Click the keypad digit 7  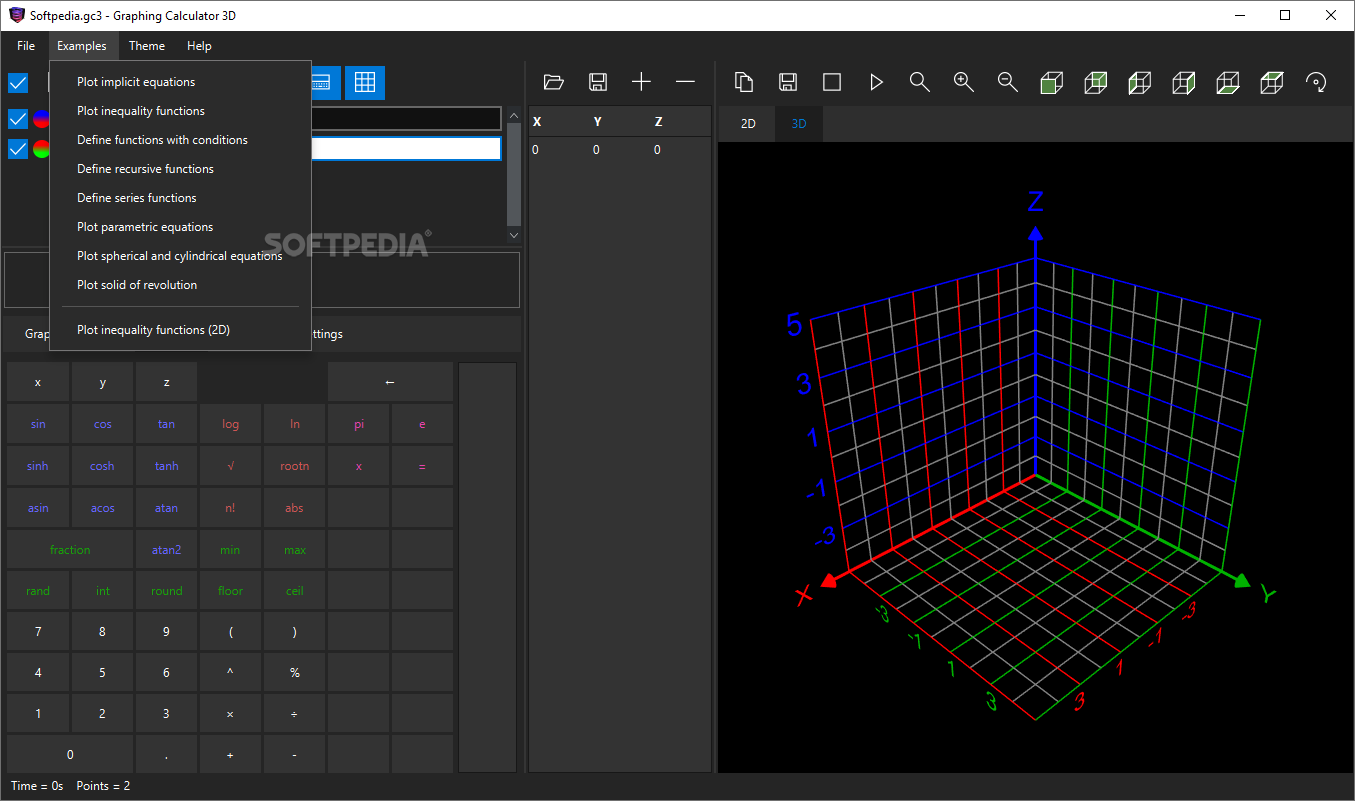coord(38,632)
